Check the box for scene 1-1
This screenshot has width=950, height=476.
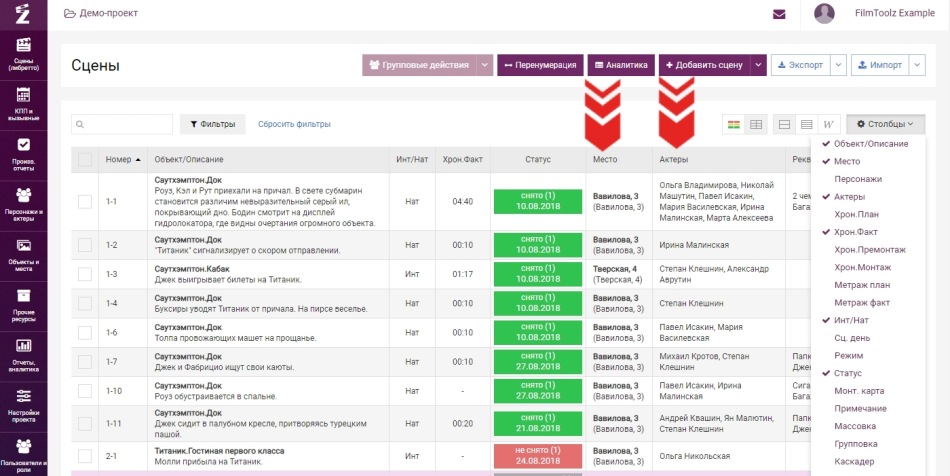click(x=85, y=202)
